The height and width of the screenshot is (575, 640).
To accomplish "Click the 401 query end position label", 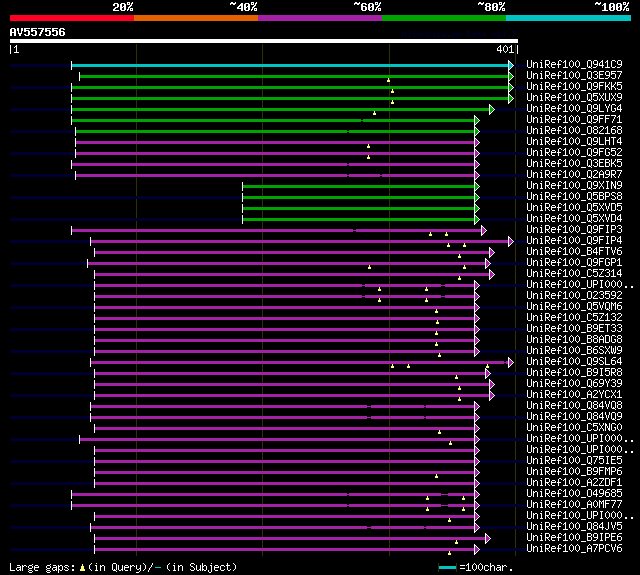I will pyautogui.click(x=504, y=49).
